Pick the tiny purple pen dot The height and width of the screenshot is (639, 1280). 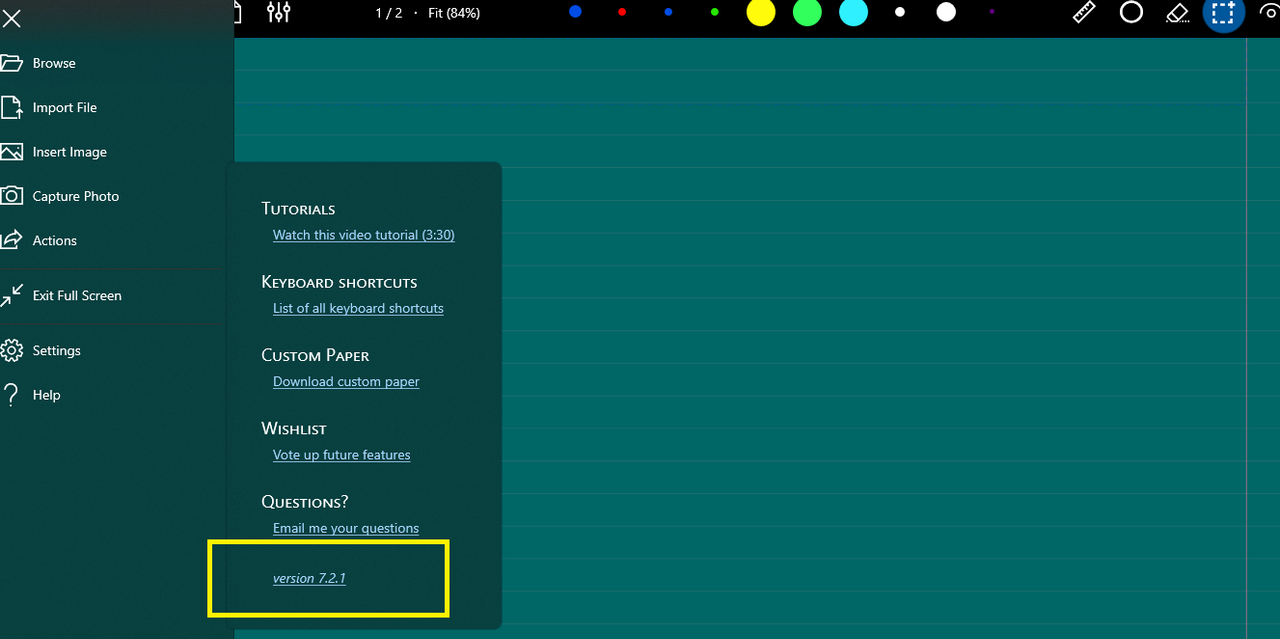(x=992, y=12)
